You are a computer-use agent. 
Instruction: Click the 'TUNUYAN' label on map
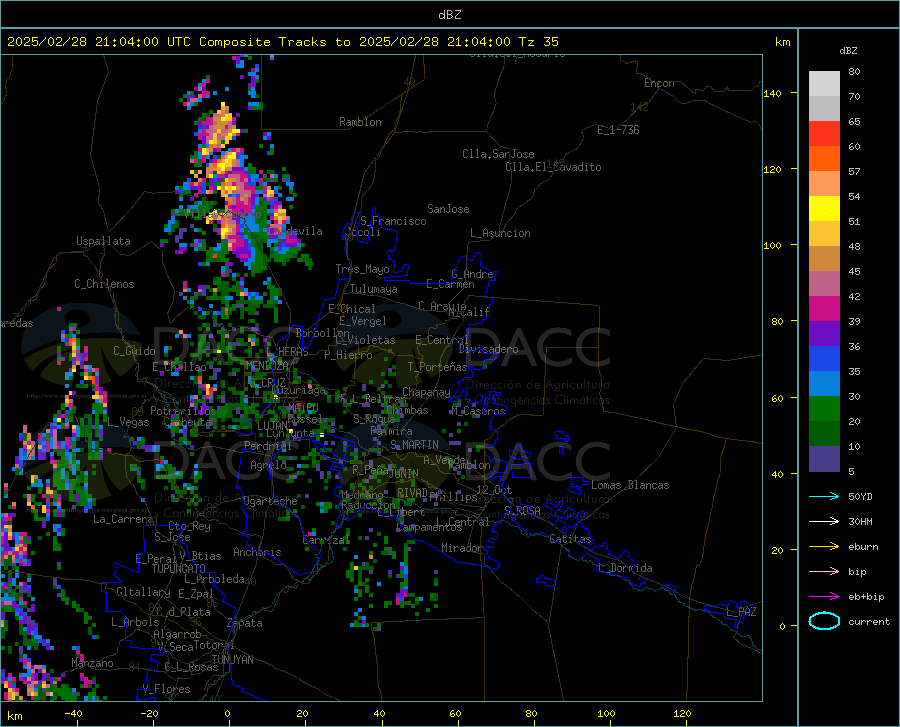point(232,660)
